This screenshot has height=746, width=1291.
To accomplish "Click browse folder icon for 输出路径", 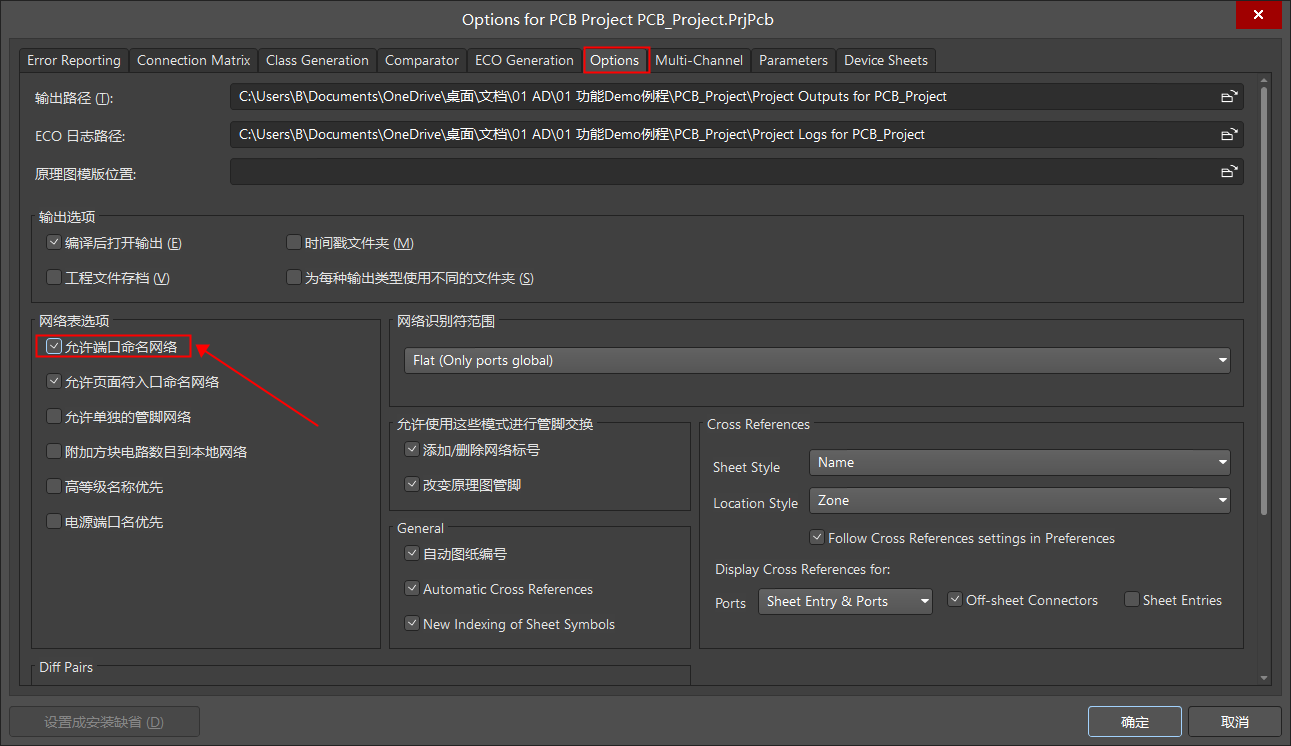I will point(1229,97).
